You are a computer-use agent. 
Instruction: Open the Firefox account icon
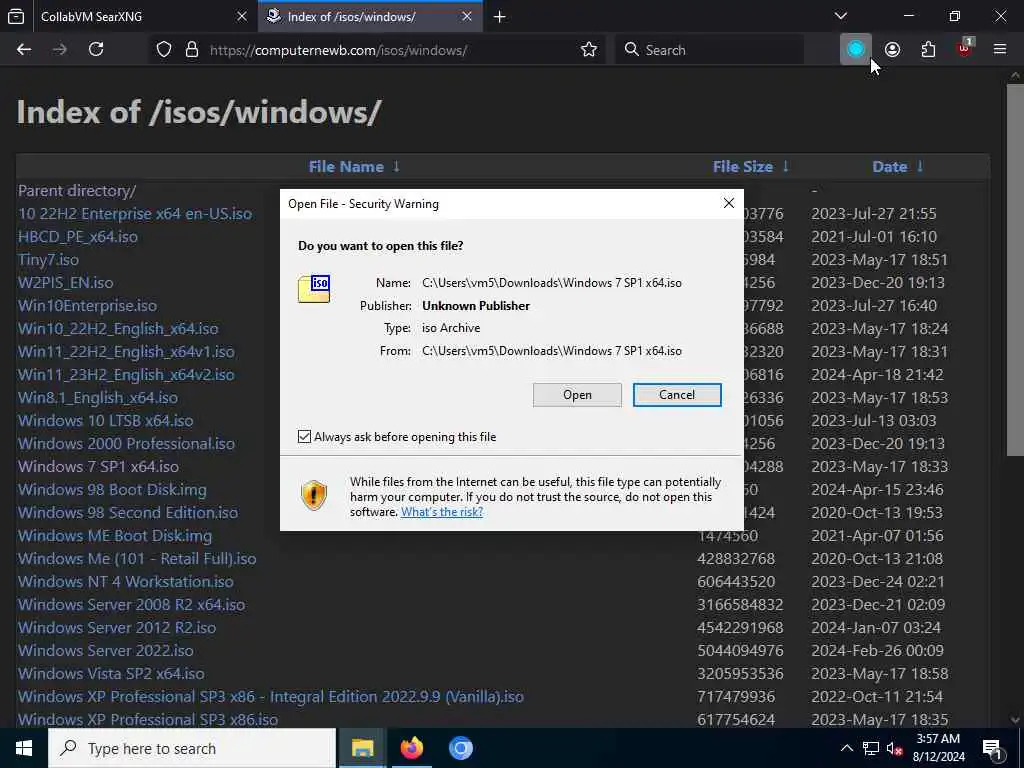(x=892, y=50)
